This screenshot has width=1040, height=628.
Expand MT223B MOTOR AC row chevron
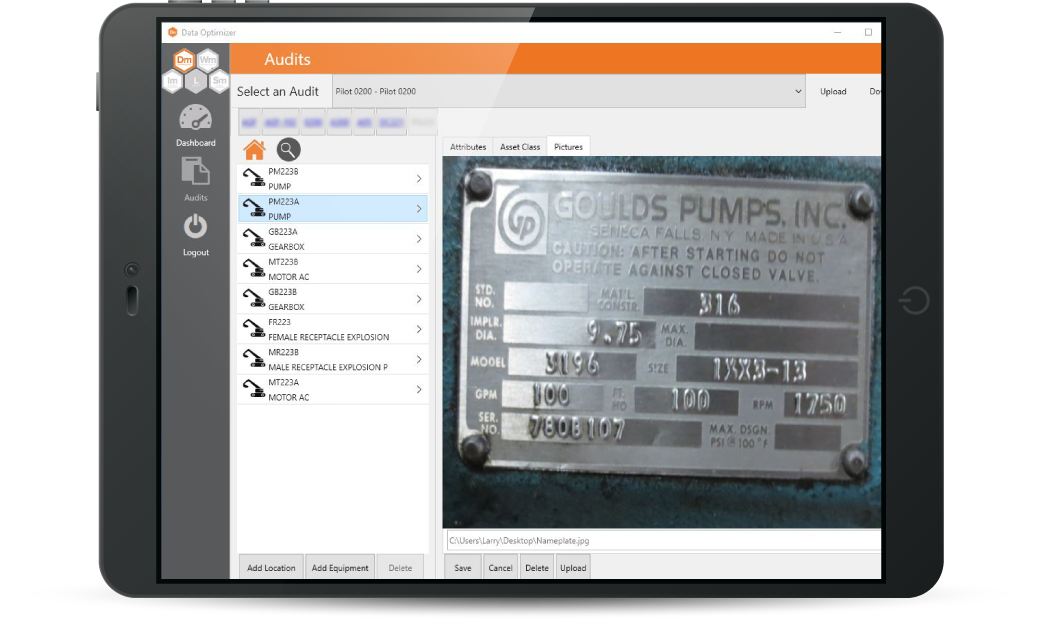tap(419, 269)
